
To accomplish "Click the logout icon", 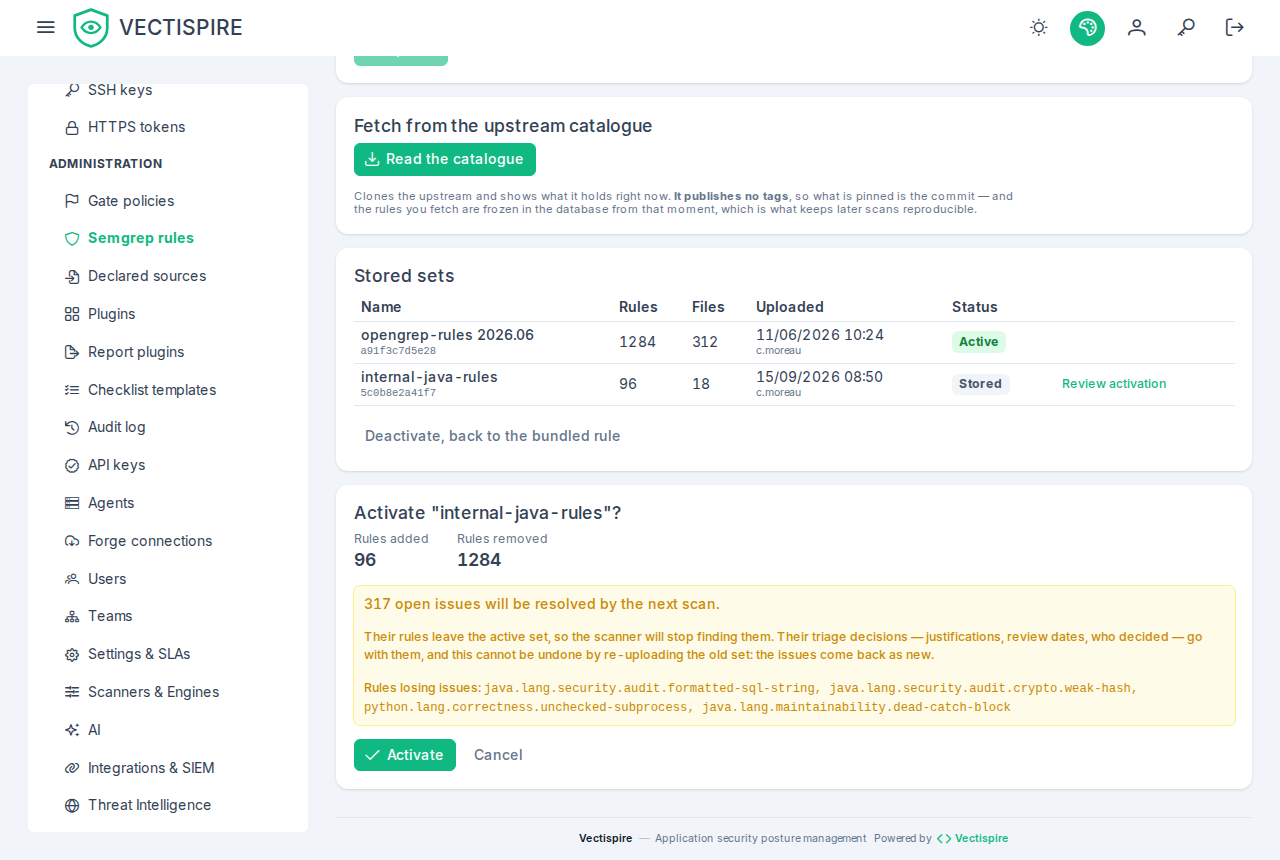I will tap(1235, 27).
